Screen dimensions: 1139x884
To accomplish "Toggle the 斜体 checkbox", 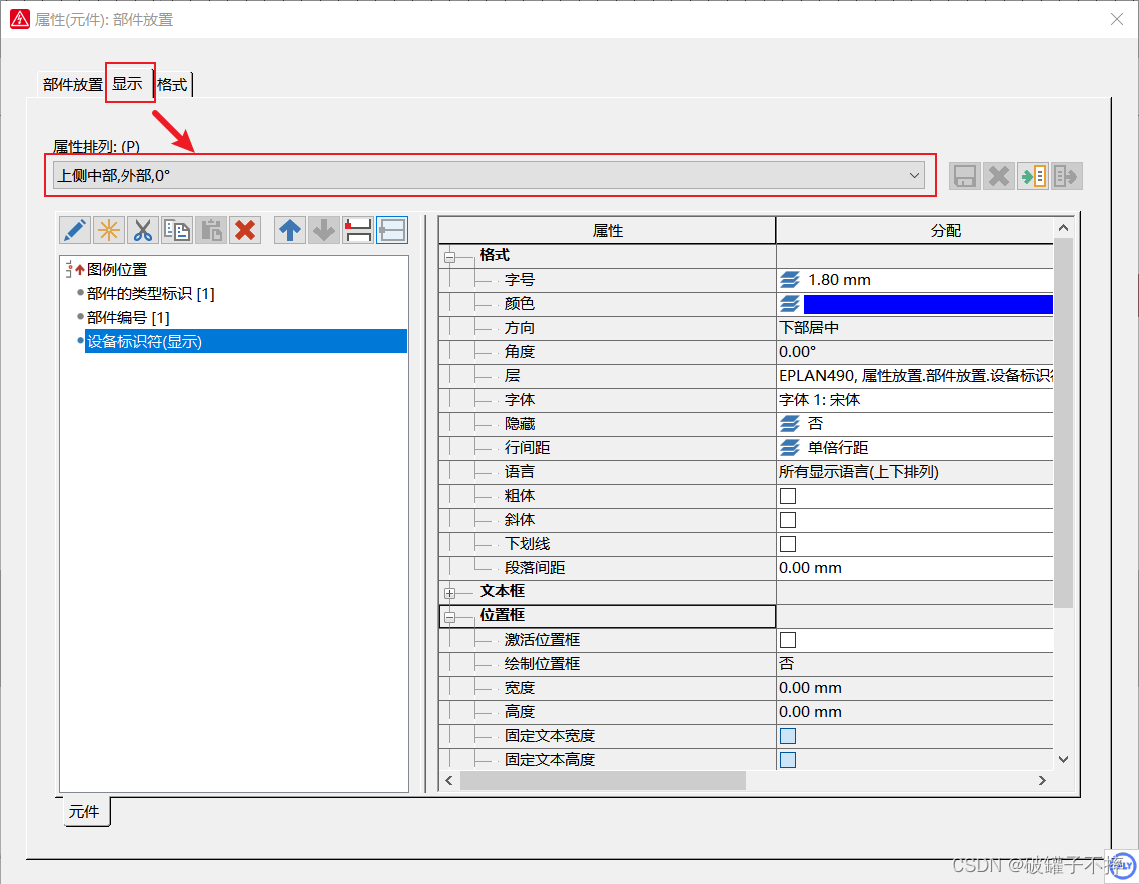I will tap(788, 520).
